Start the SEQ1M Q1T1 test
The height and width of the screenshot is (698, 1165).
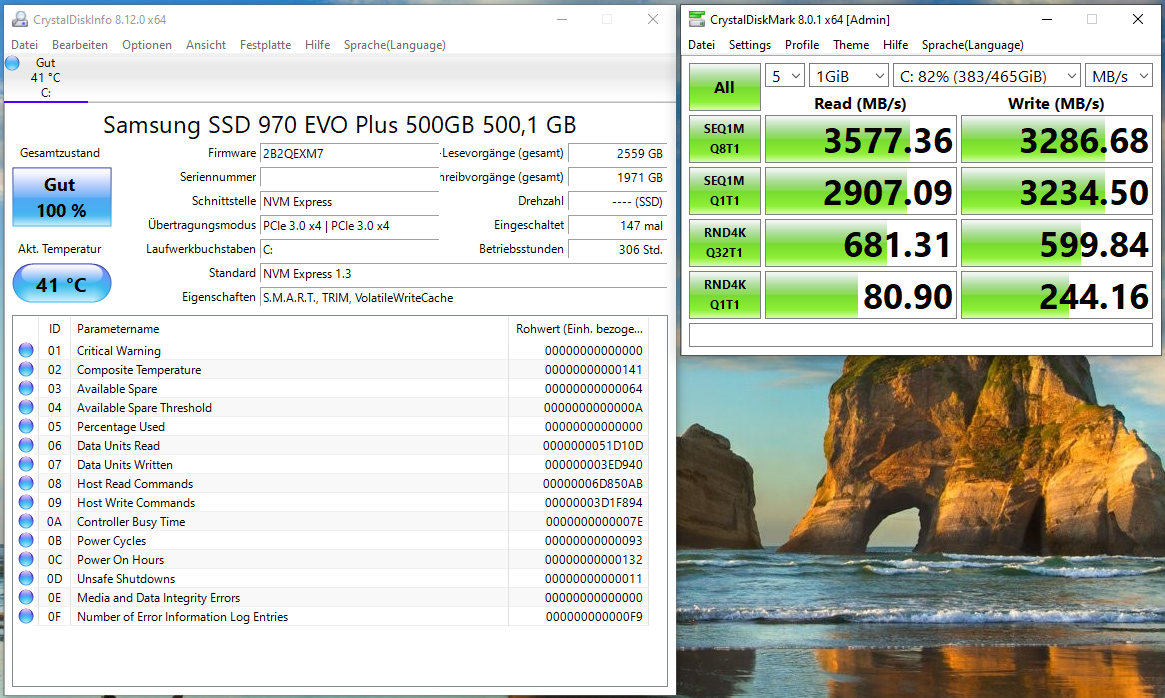coord(724,190)
